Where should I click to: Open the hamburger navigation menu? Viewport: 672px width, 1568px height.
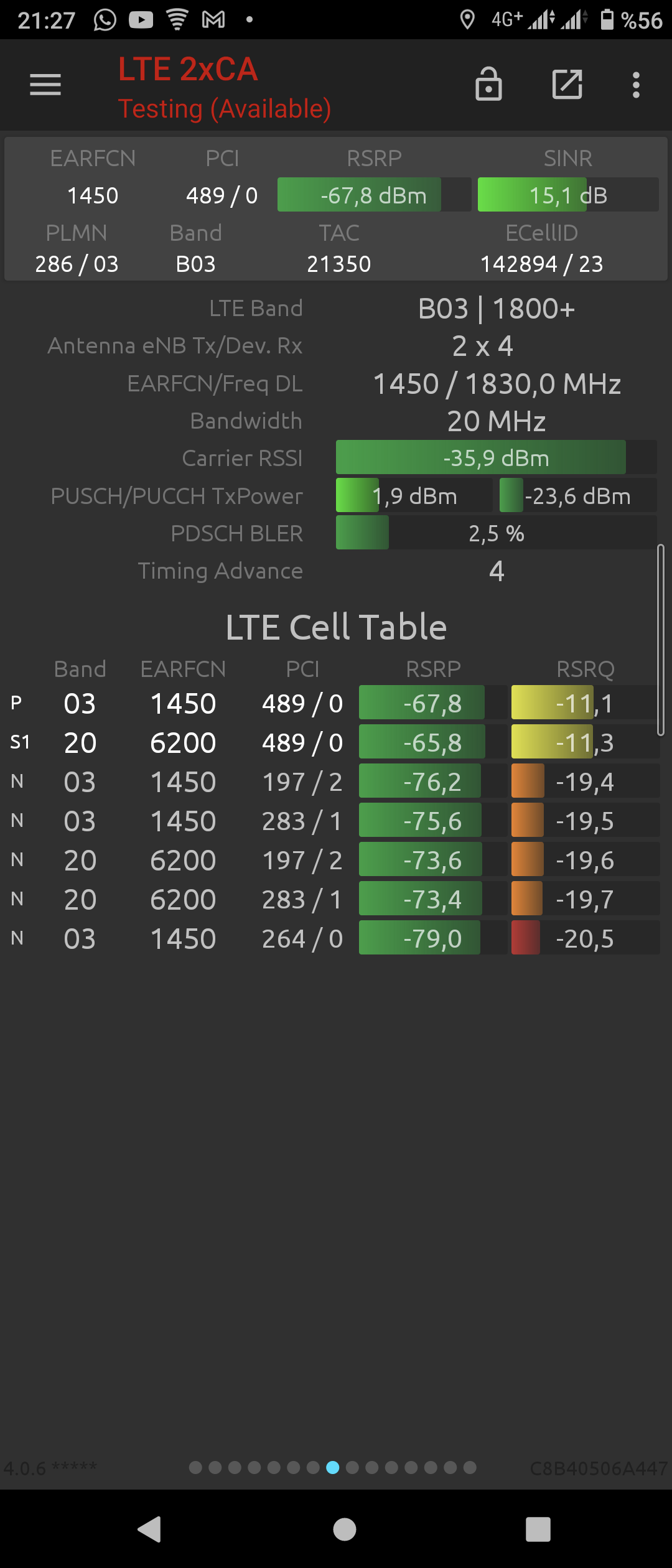pos(45,85)
